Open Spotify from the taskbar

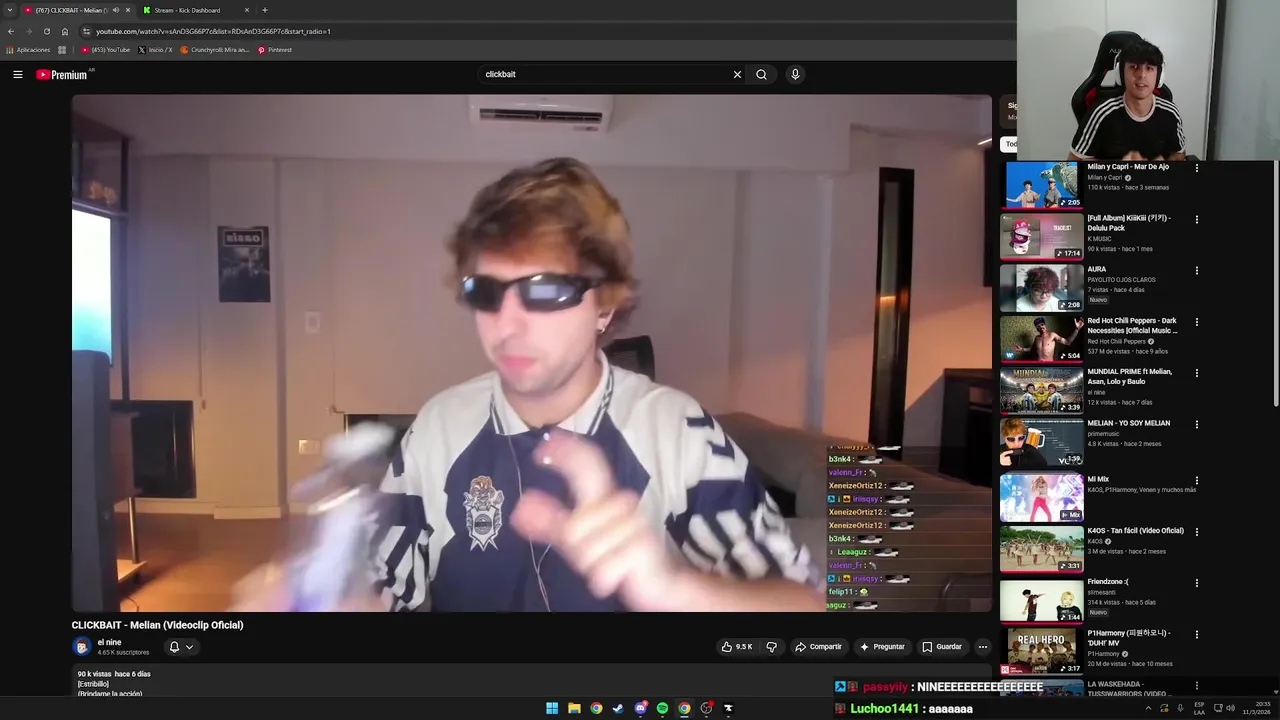662,708
